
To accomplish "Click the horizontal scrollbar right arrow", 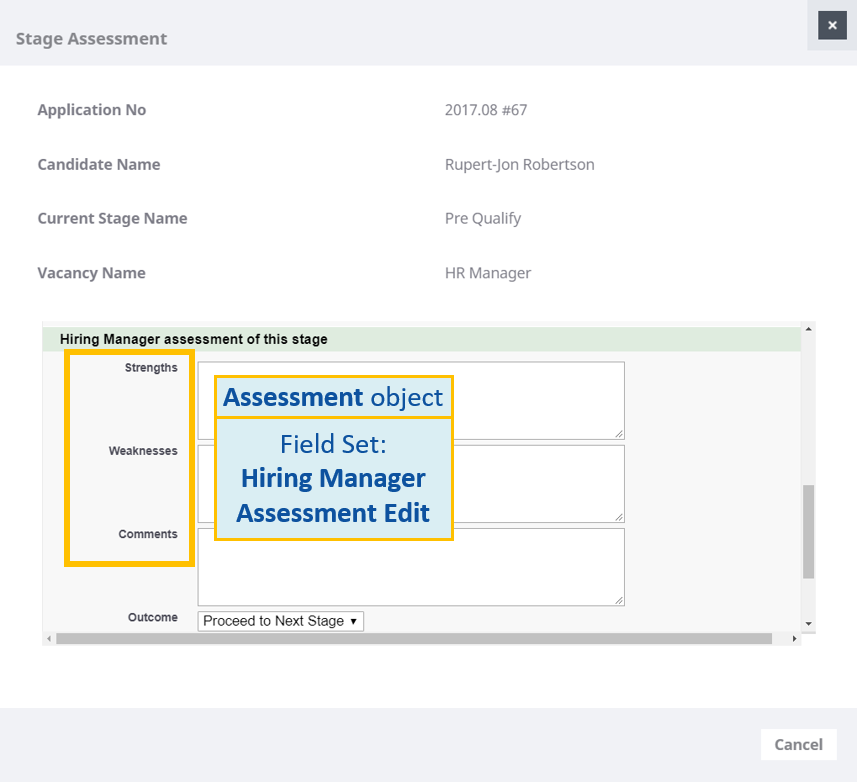I will pos(795,638).
